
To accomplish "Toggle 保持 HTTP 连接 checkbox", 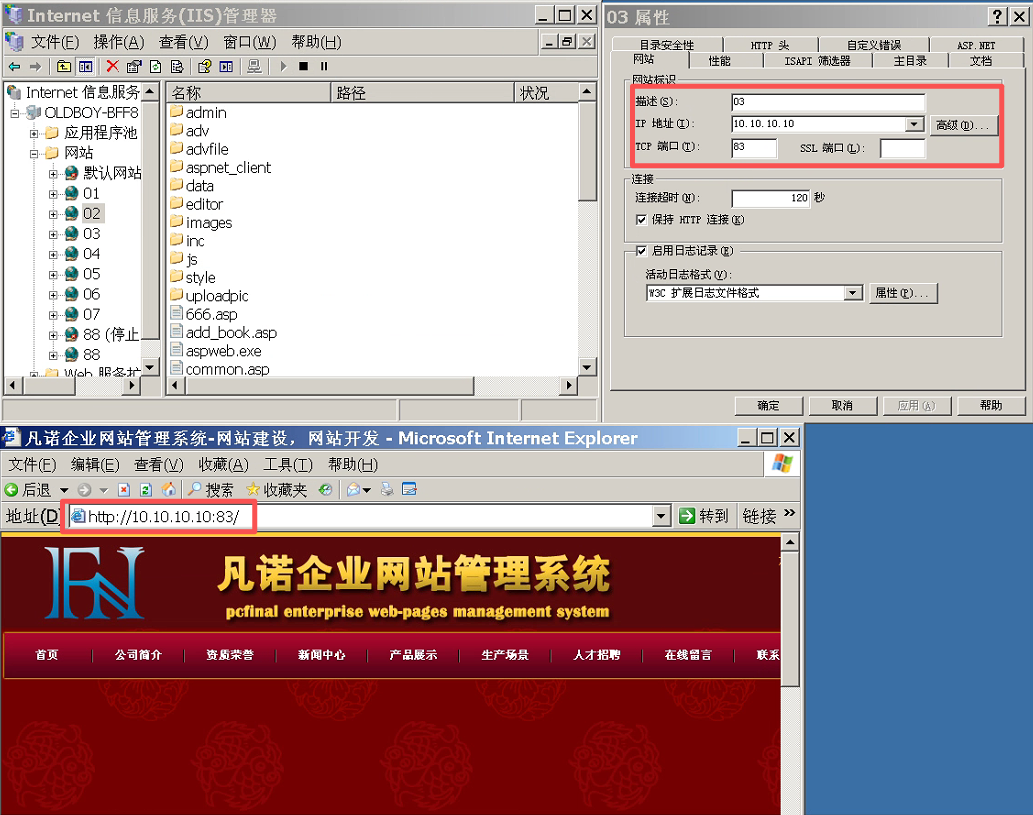I will tap(641, 219).
